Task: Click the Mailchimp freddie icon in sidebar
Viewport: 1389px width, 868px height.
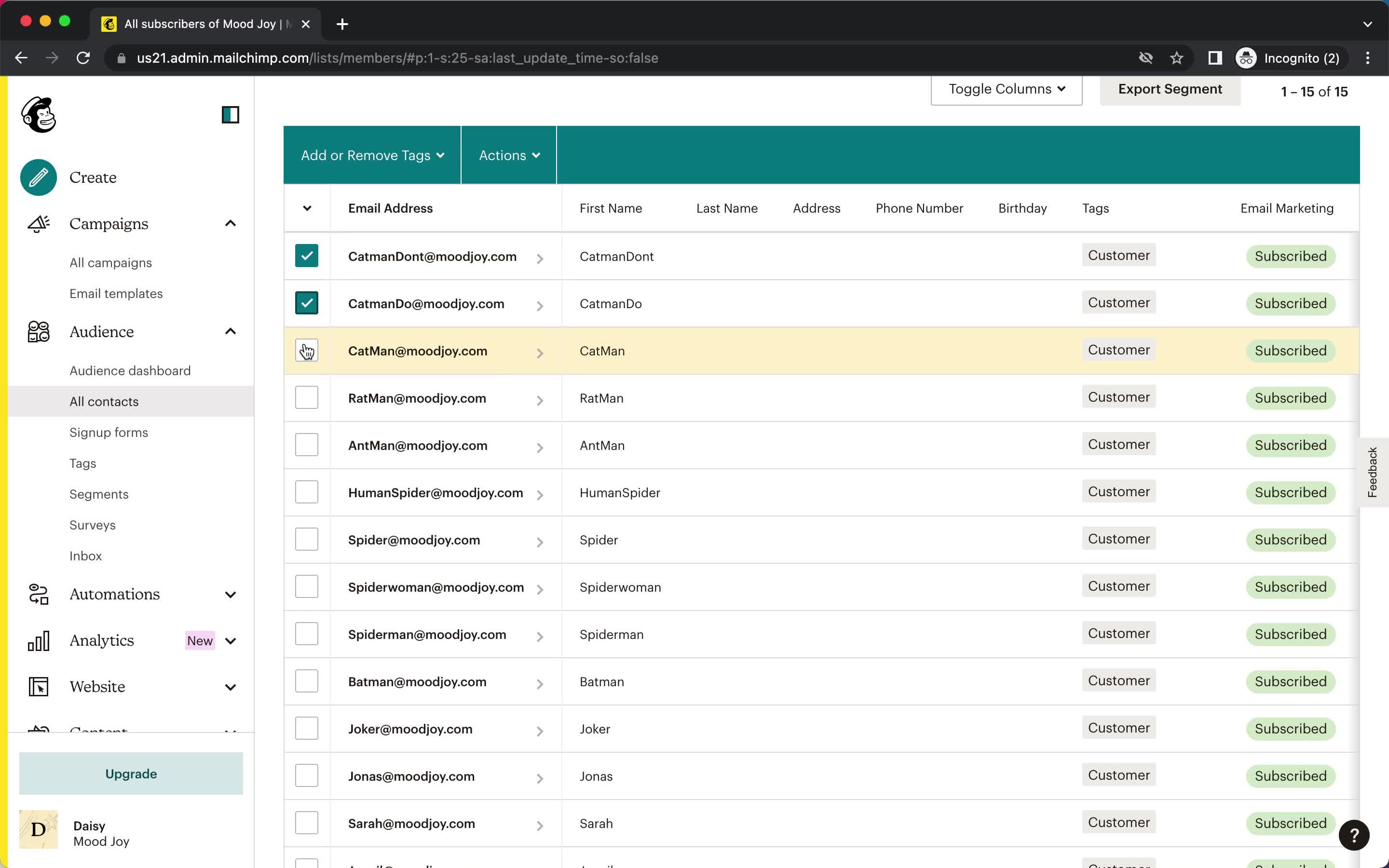Action: point(39,114)
